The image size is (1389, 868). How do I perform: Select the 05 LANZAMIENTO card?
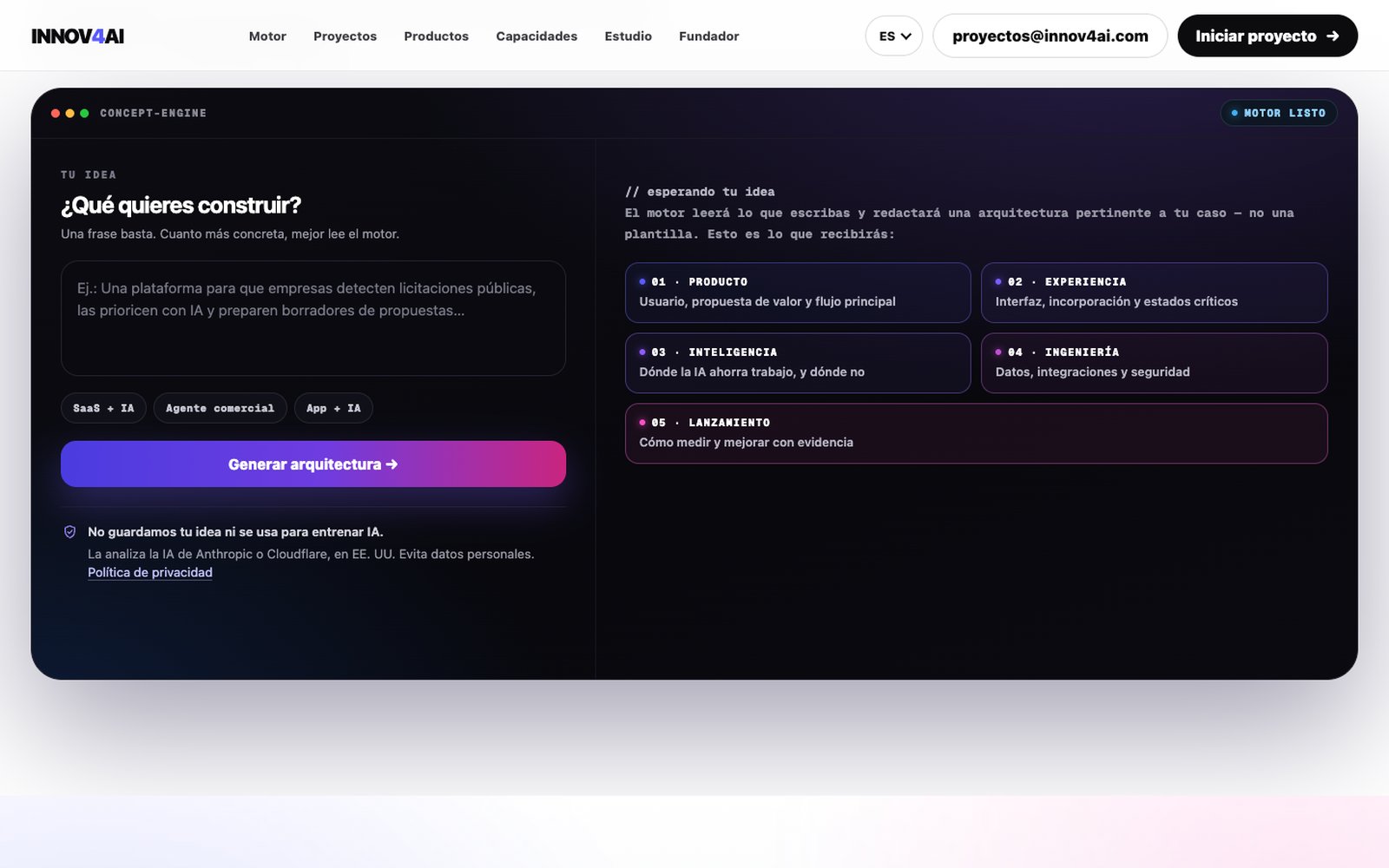[x=976, y=433]
